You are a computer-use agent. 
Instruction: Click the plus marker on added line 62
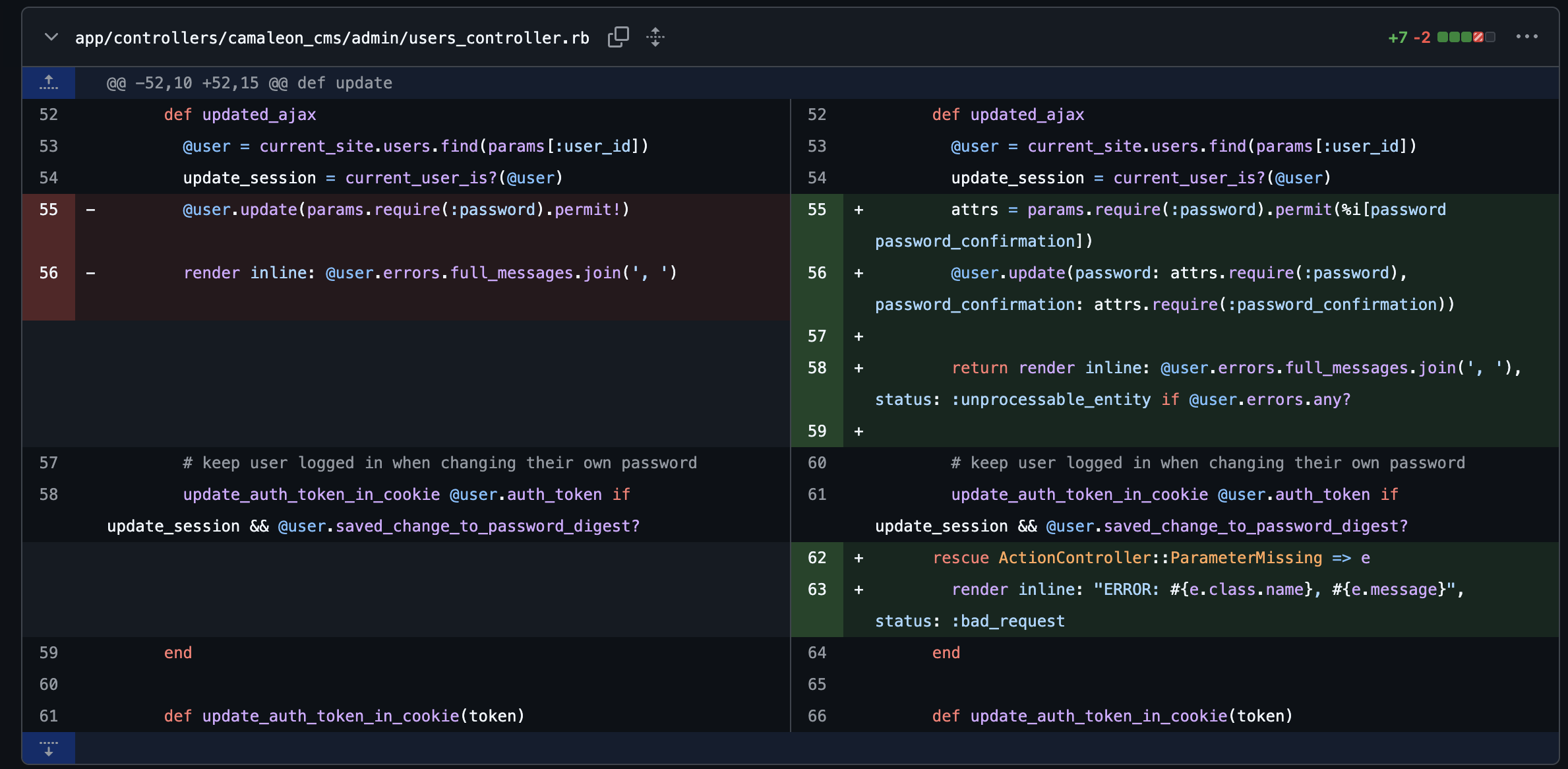click(859, 558)
